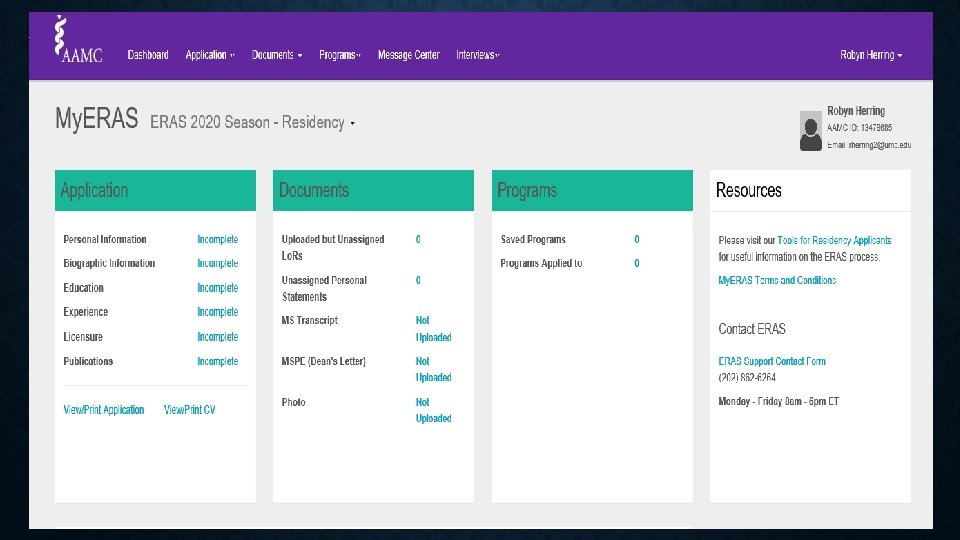Click the Robyn Herring name beside avatar
This screenshot has width=960, height=540.
tap(856, 111)
